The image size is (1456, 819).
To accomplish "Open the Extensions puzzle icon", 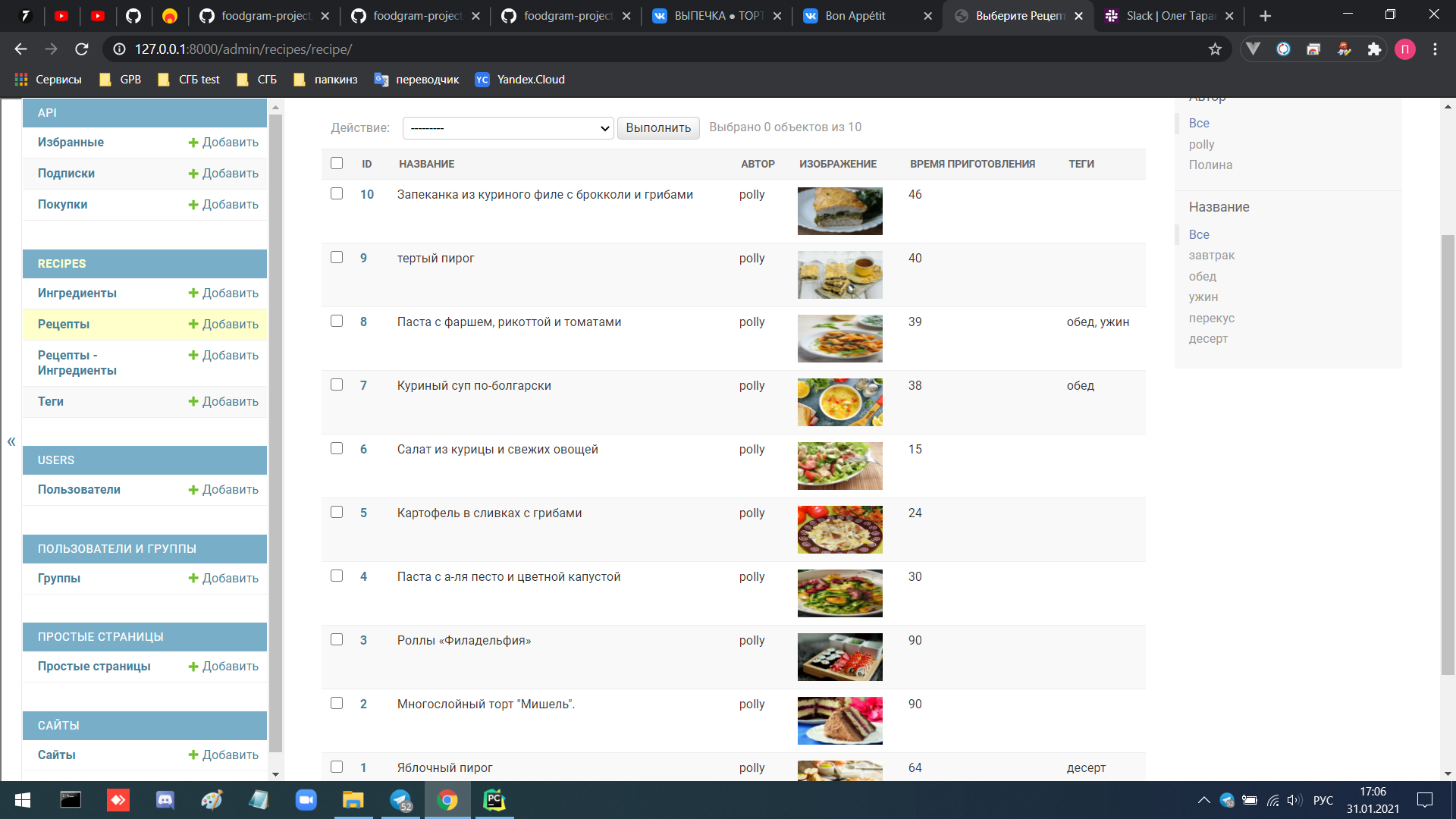I will tap(1374, 49).
